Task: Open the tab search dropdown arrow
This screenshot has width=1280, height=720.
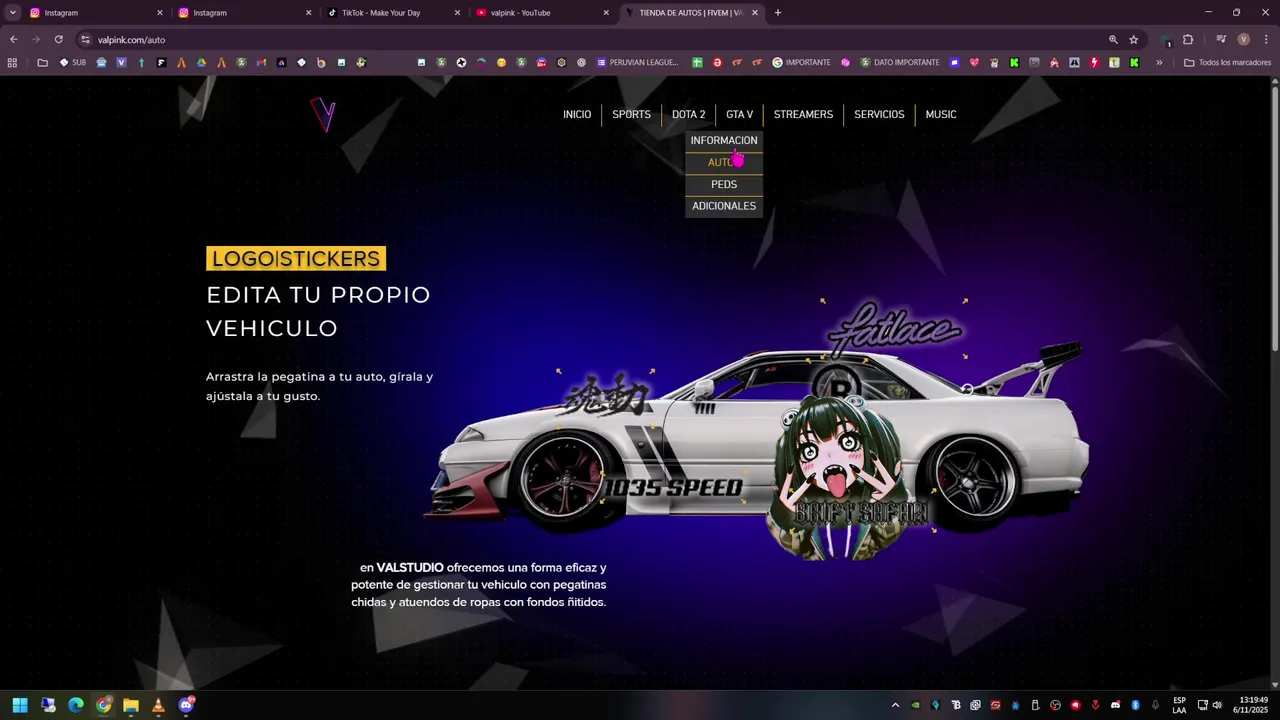Action: pos(12,13)
